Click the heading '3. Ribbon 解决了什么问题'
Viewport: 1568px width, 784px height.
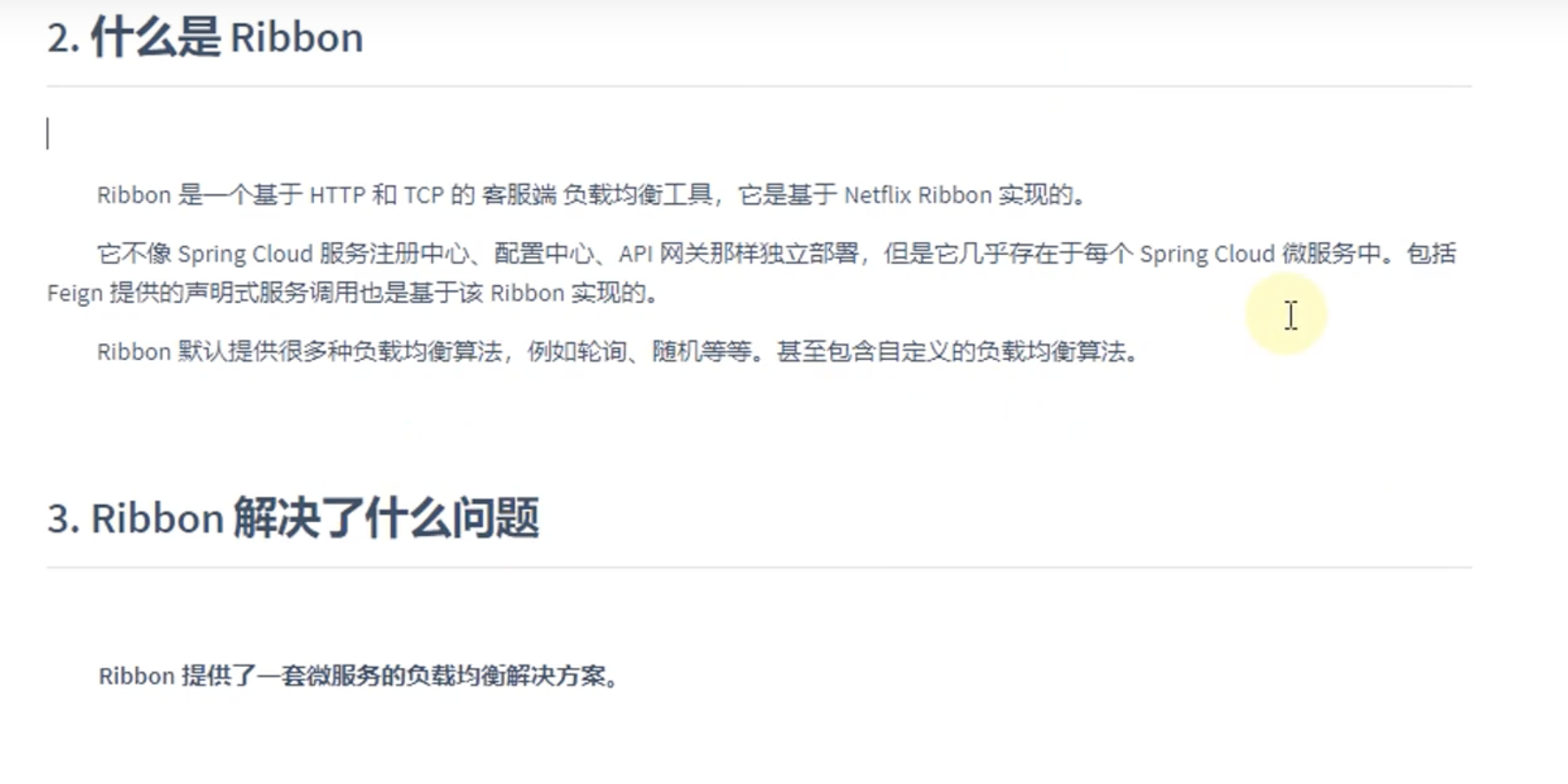[x=293, y=519]
